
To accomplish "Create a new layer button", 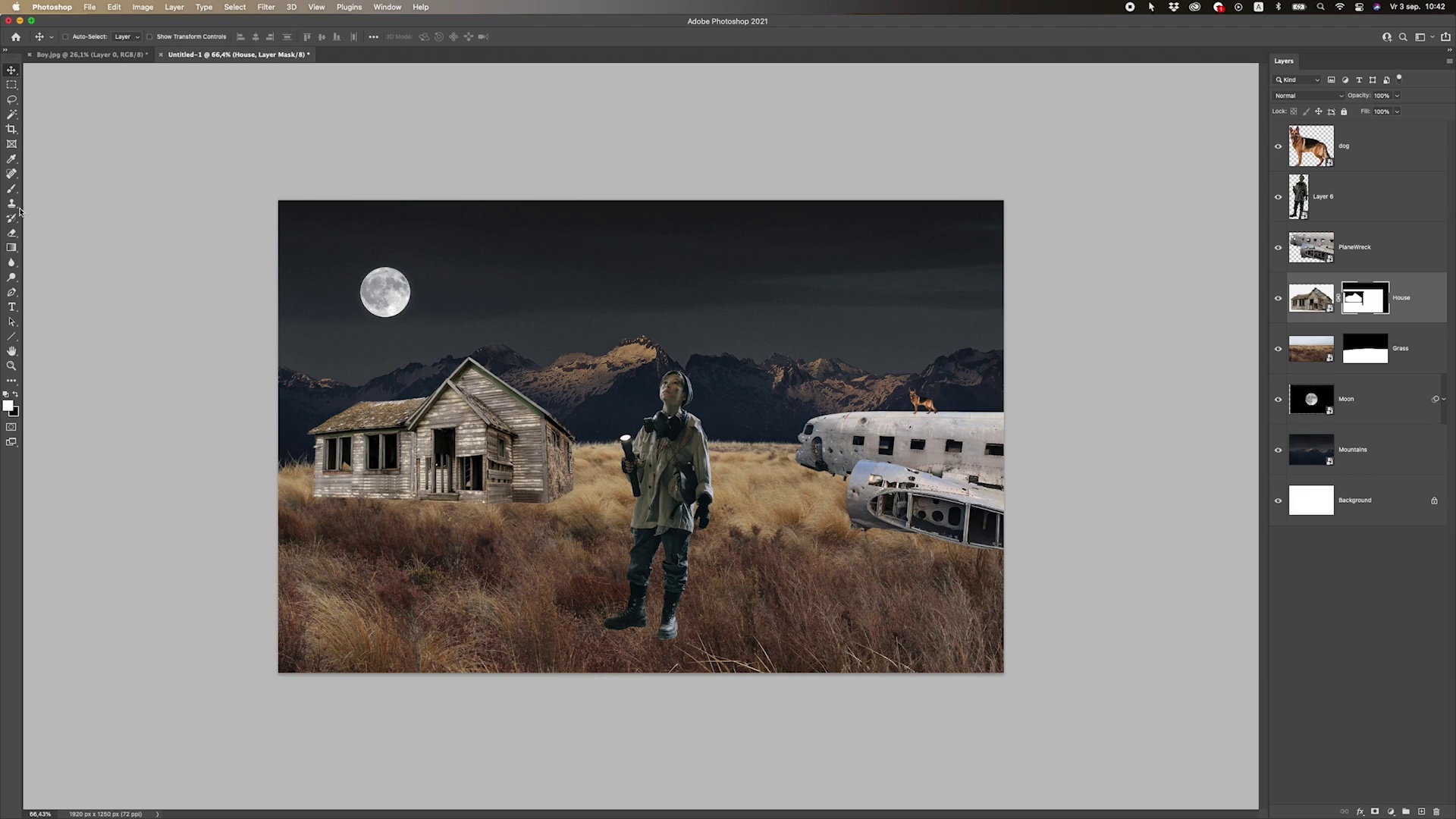I will 1421,811.
